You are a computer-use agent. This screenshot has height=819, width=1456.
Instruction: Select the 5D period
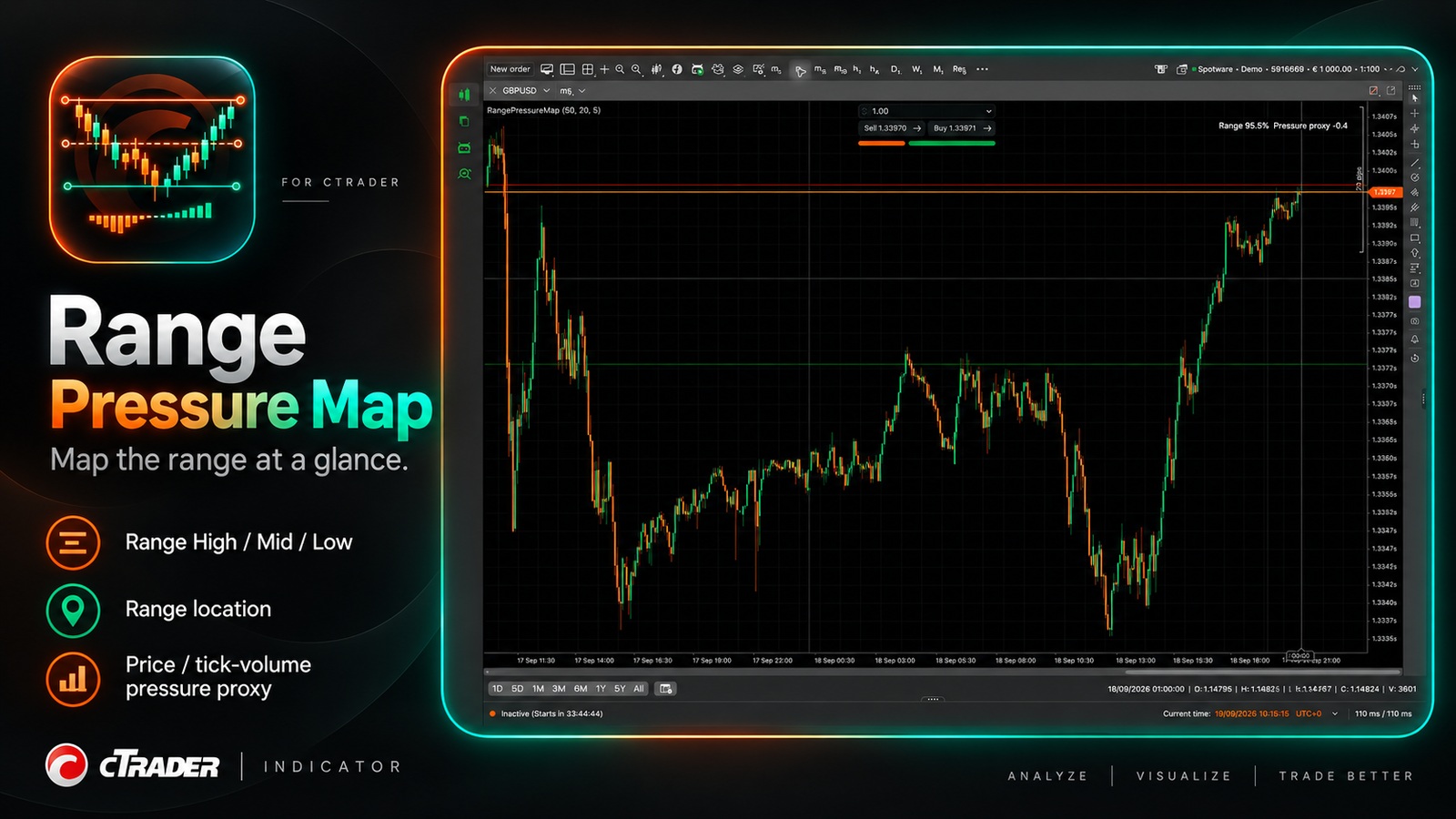point(517,689)
